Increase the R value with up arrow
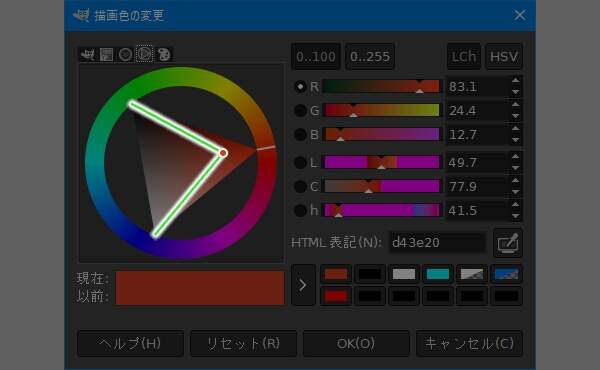Image resolution: width=600 pixels, height=370 pixels. click(515, 81)
